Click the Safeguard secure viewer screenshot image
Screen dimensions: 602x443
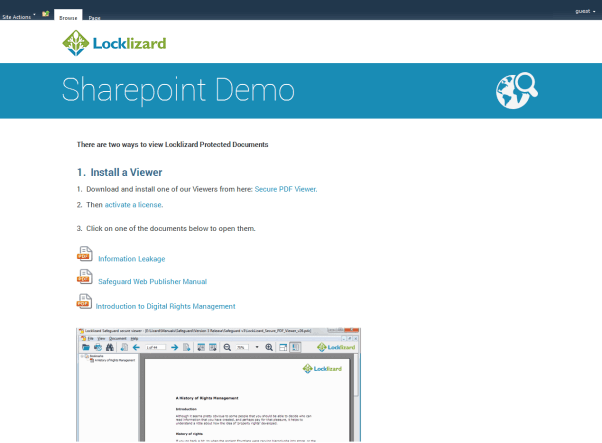pos(218,385)
